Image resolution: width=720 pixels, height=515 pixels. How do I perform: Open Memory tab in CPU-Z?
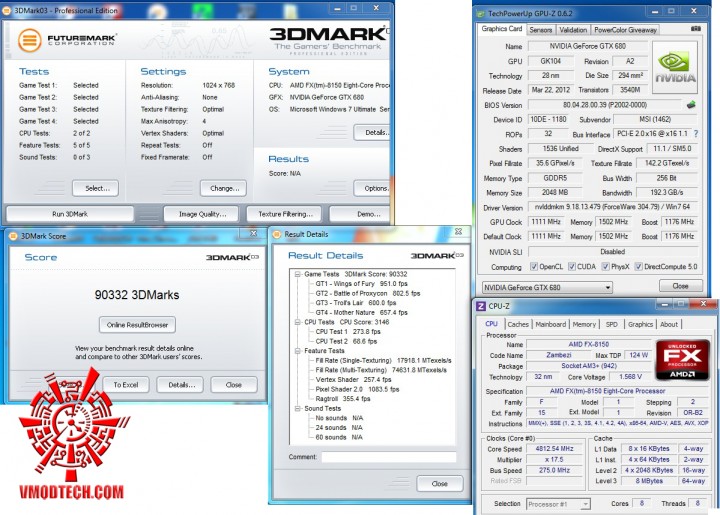click(584, 324)
